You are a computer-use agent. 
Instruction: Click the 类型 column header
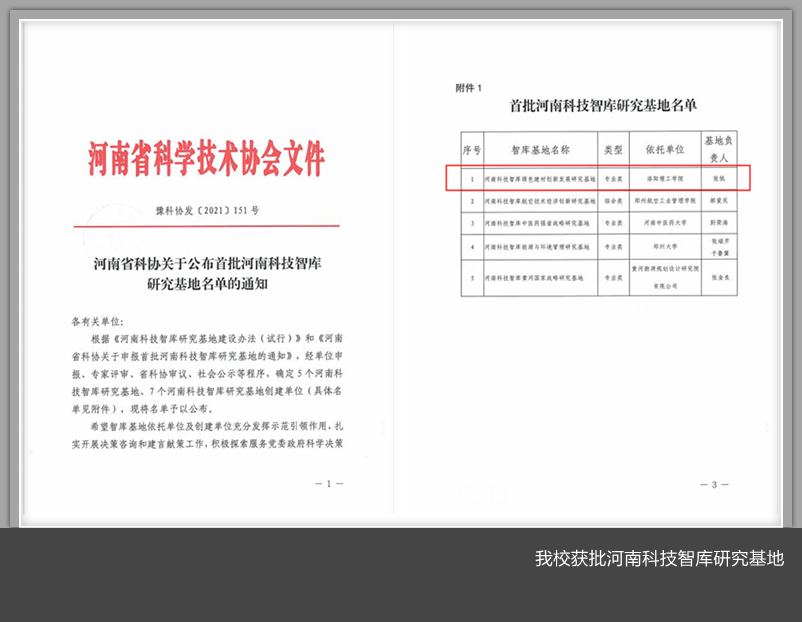[613, 149]
